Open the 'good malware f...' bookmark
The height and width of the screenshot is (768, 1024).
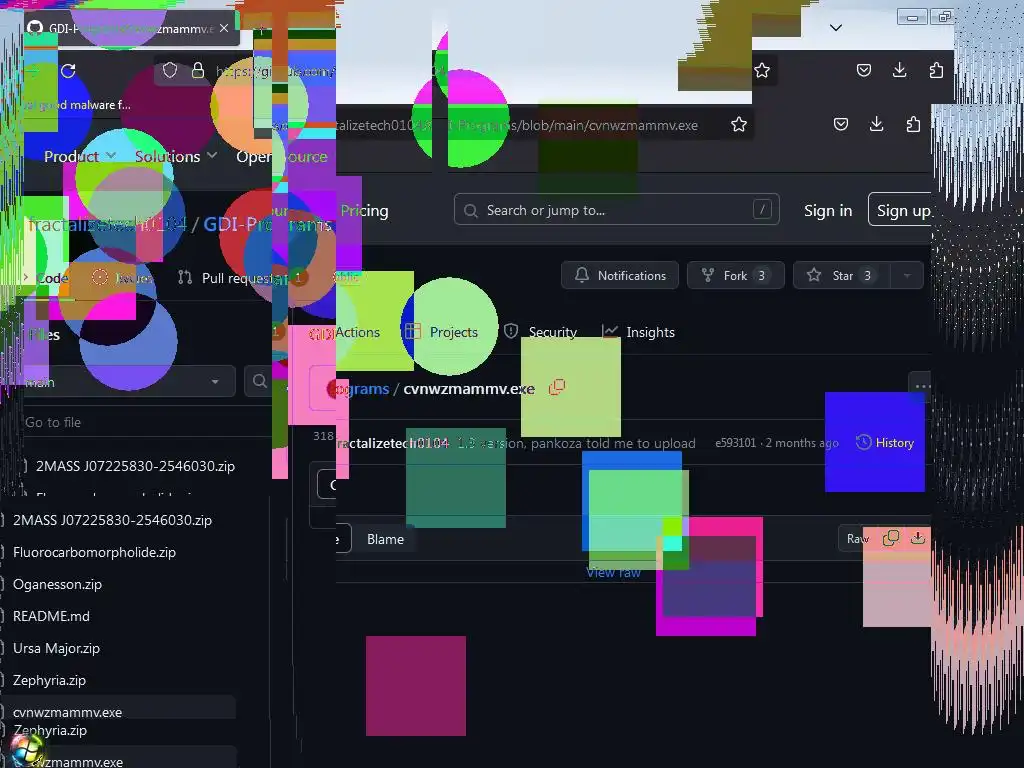tap(77, 104)
